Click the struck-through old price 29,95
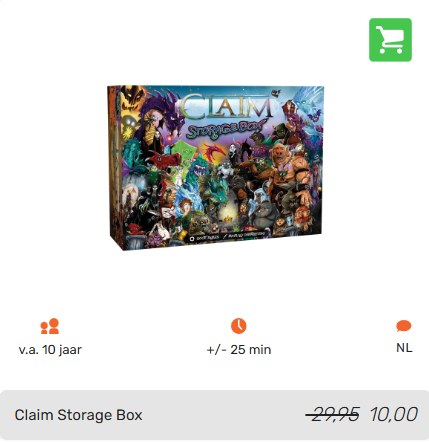Viewport: 429px width, 442px height. [x=333, y=414]
